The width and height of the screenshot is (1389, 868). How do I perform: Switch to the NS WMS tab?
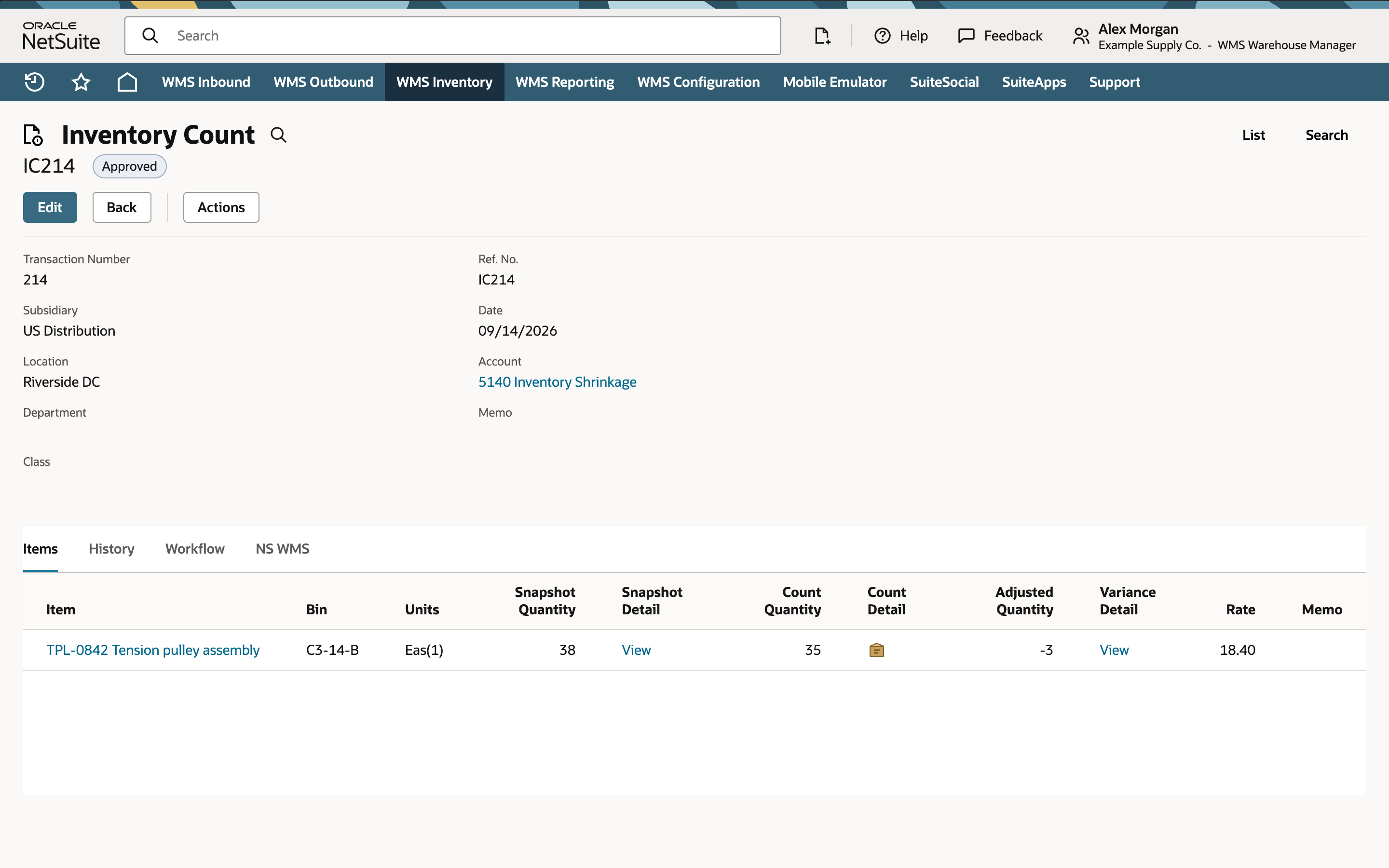(283, 549)
